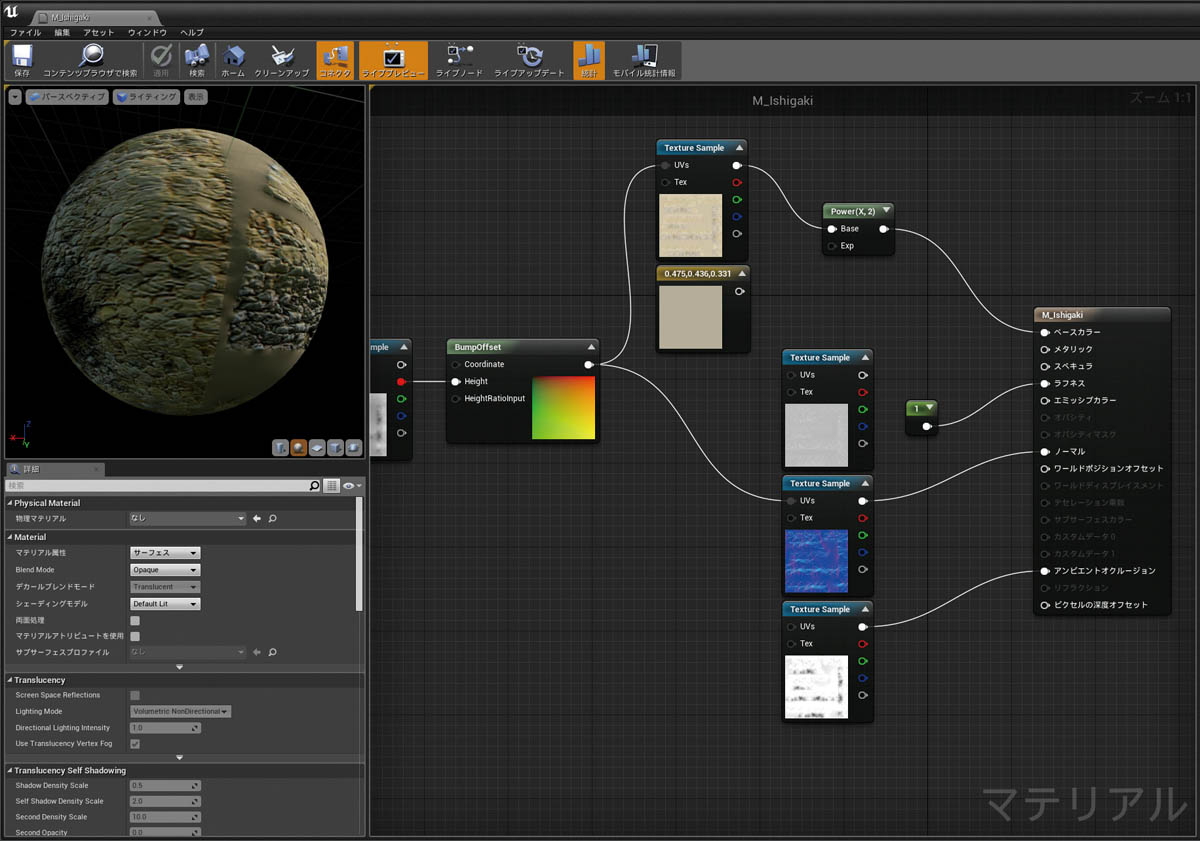Uncheck Use Translucency Vertex Fog
This screenshot has height=841, width=1200.
(x=137, y=743)
